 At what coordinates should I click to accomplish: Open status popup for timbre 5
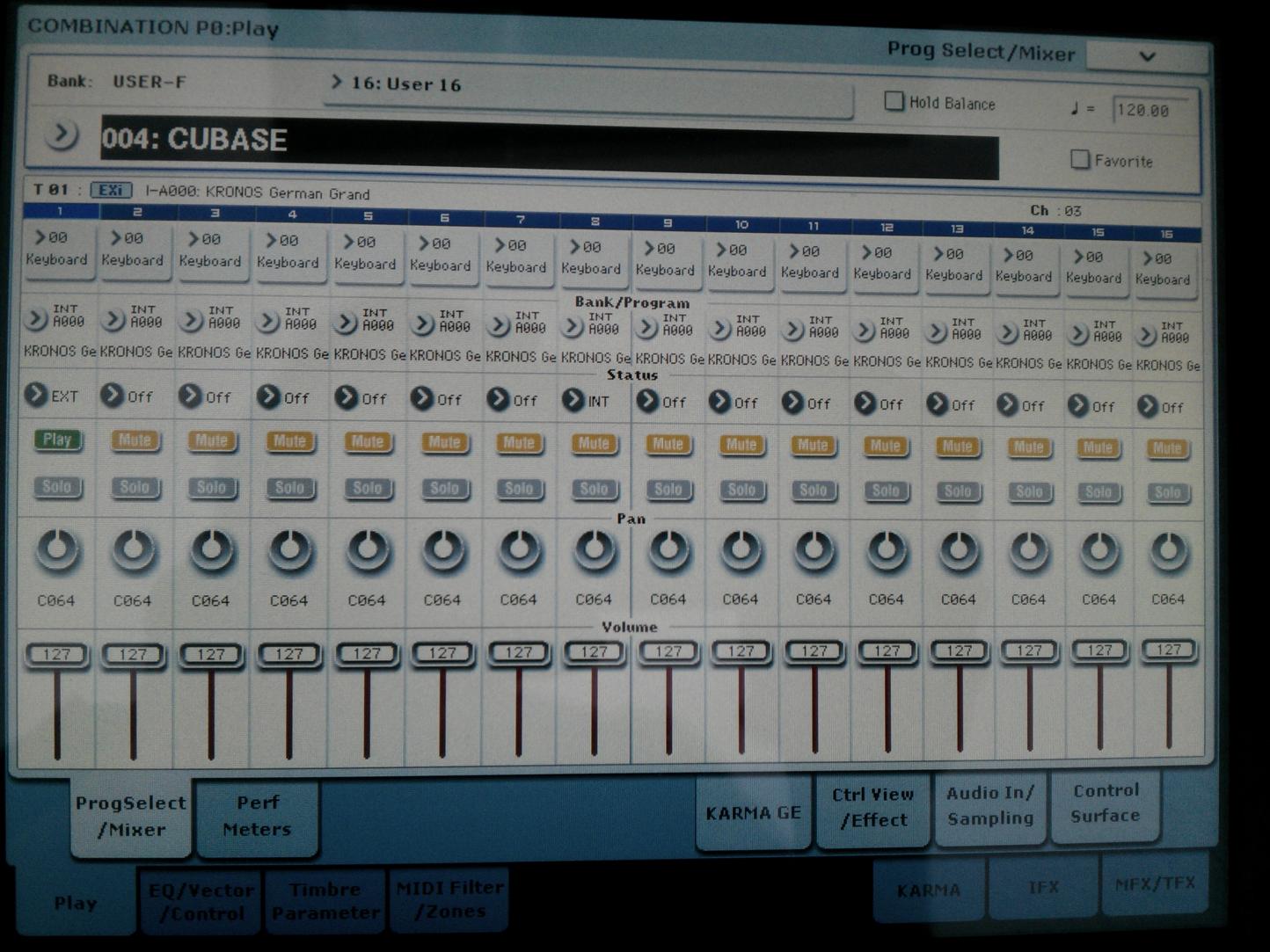point(347,397)
